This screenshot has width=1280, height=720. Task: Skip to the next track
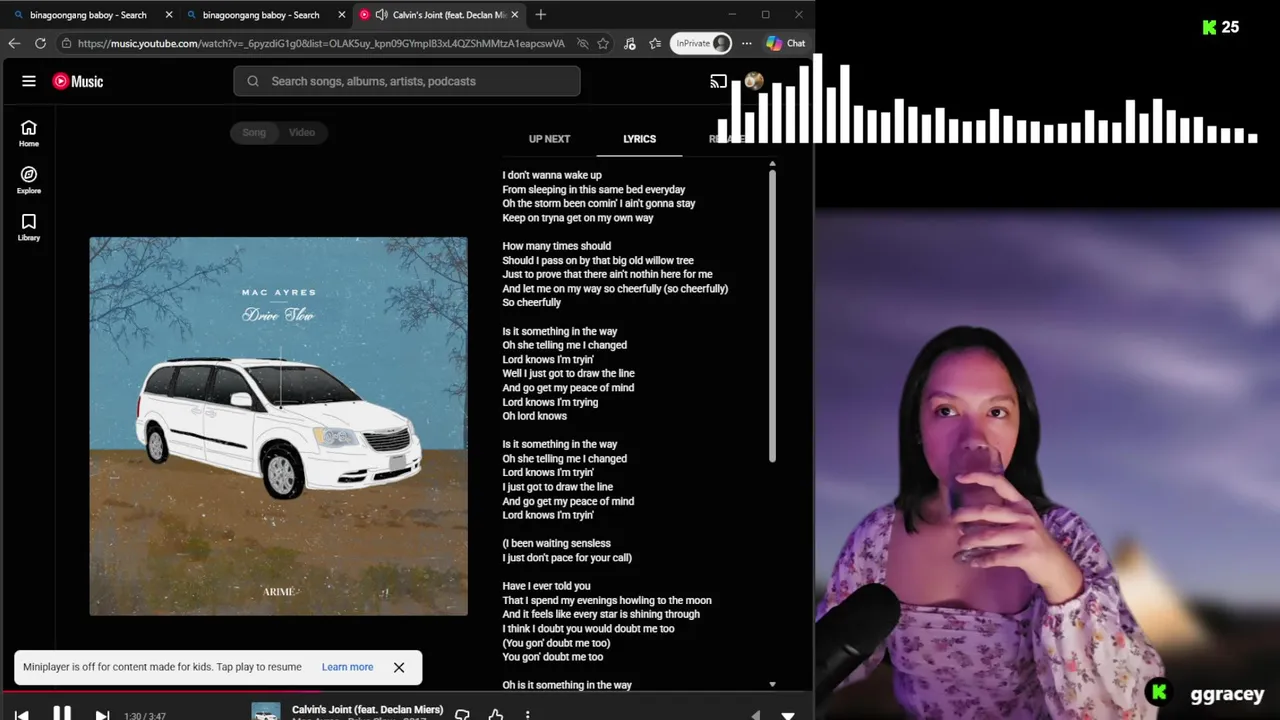click(102, 715)
